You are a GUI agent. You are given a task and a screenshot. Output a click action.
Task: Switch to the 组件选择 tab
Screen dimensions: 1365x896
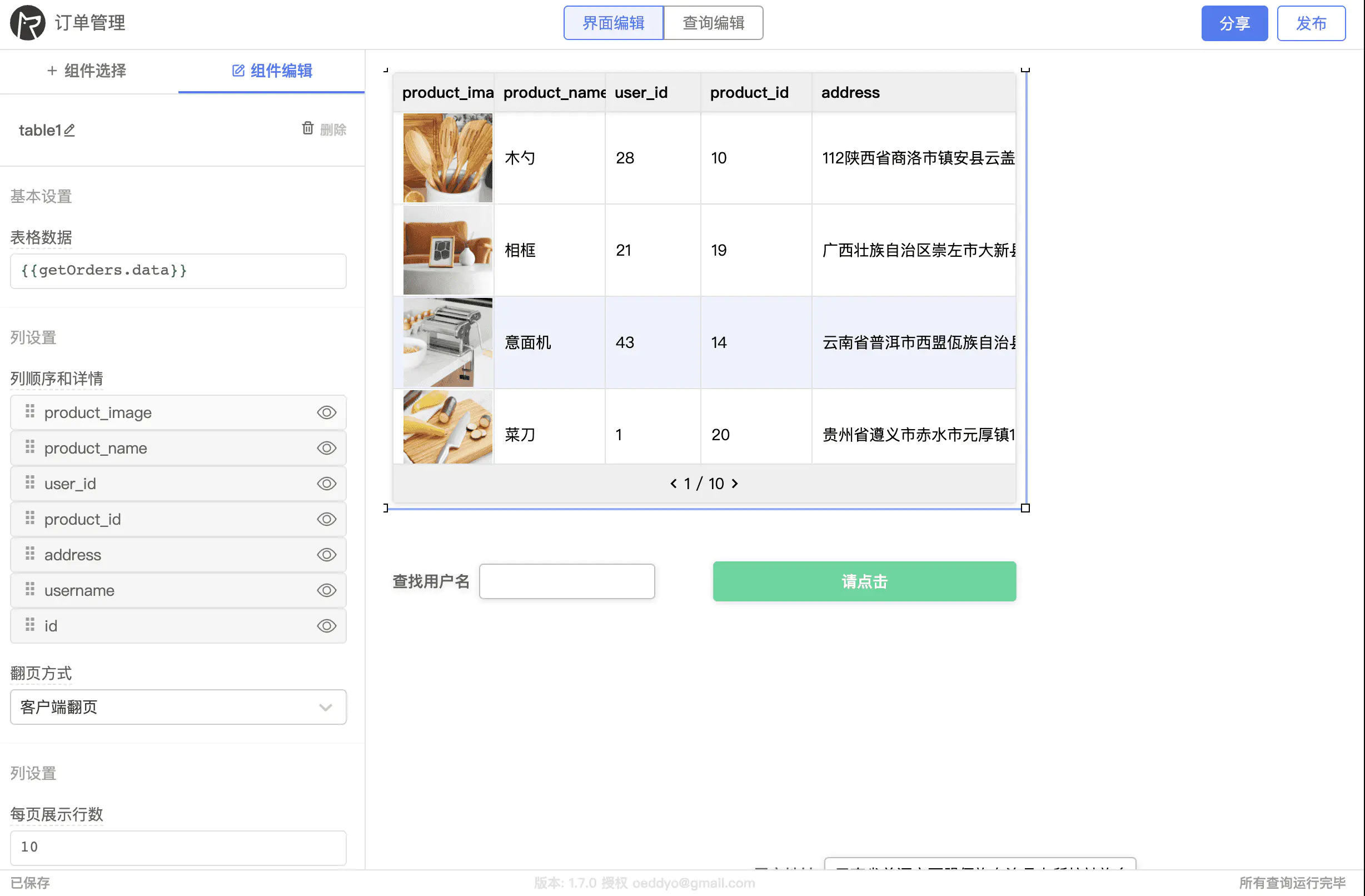coord(86,71)
